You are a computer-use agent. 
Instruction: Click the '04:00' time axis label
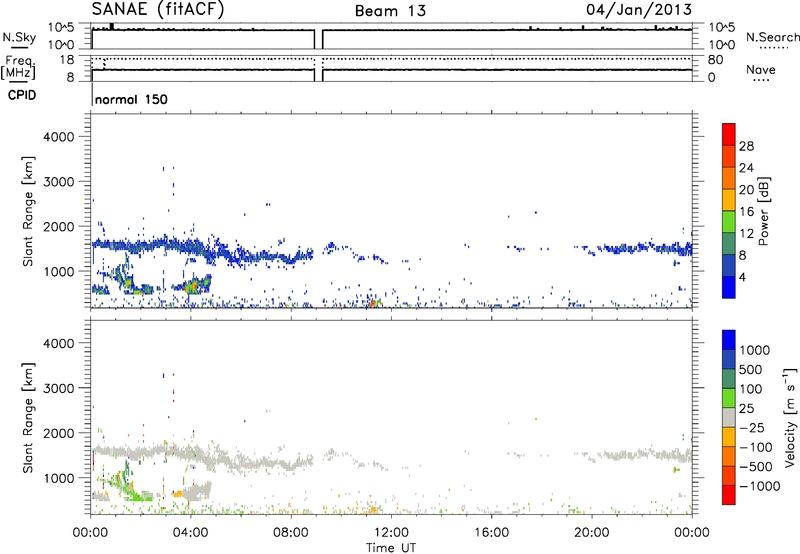(x=191, y=533)
